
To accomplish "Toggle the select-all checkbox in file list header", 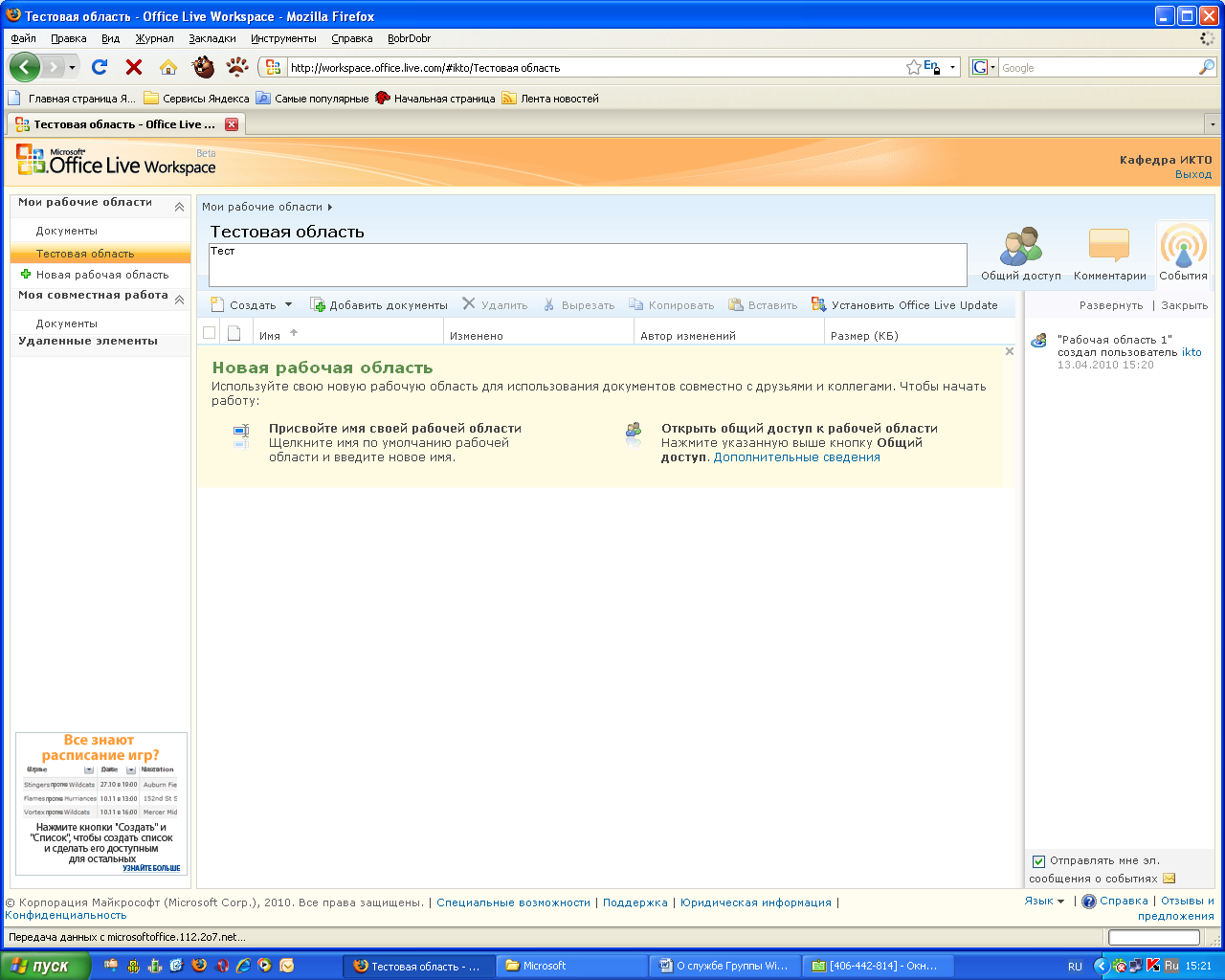I will pyautogui.click(x=209, y=333).
